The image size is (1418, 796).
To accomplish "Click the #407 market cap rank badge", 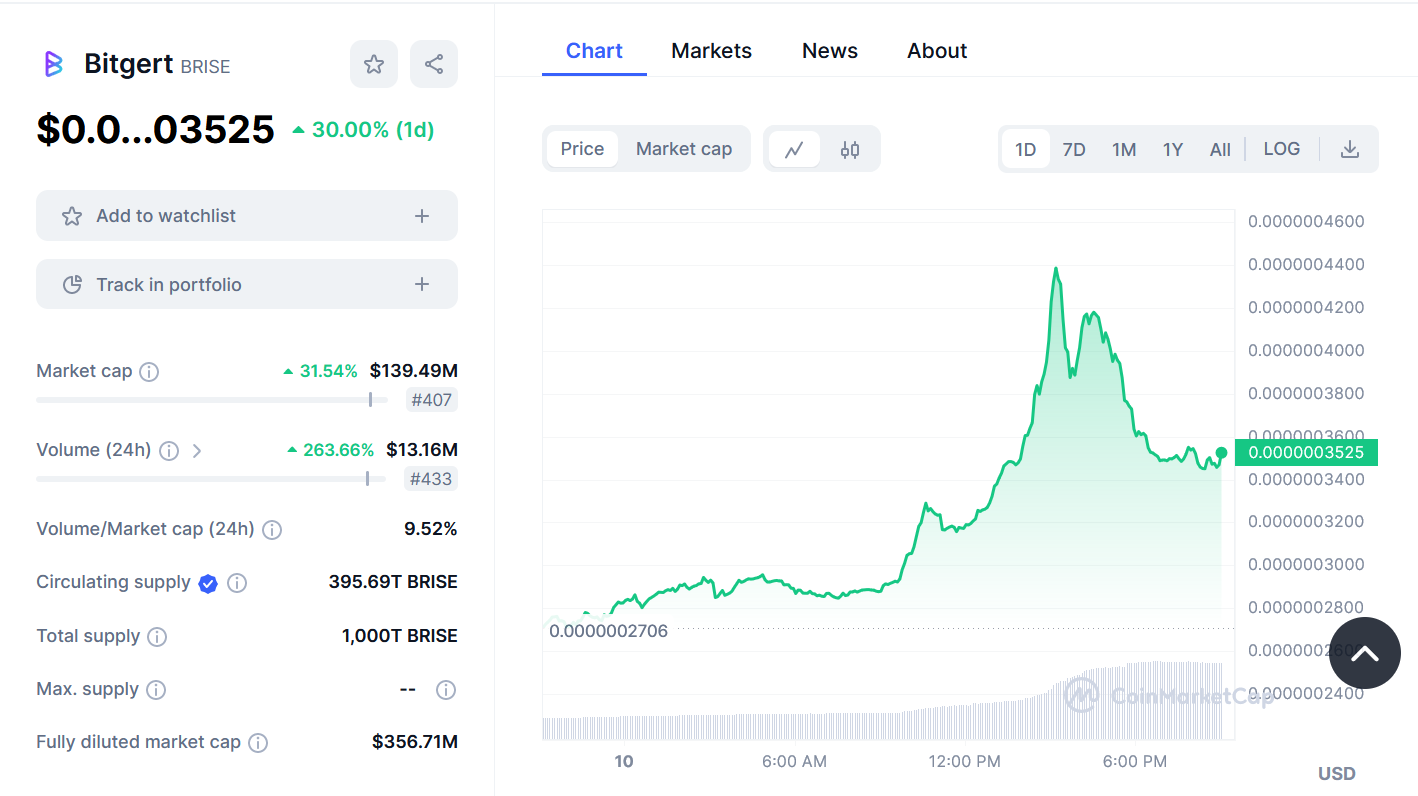I will [432, 400].
